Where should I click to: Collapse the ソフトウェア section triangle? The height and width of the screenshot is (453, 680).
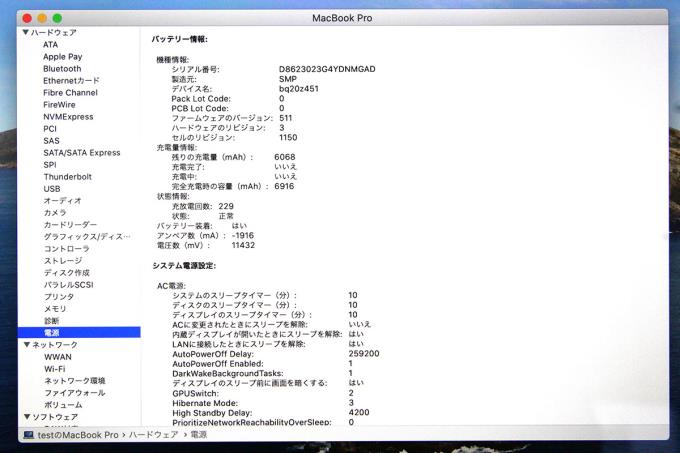pos(27,417)
